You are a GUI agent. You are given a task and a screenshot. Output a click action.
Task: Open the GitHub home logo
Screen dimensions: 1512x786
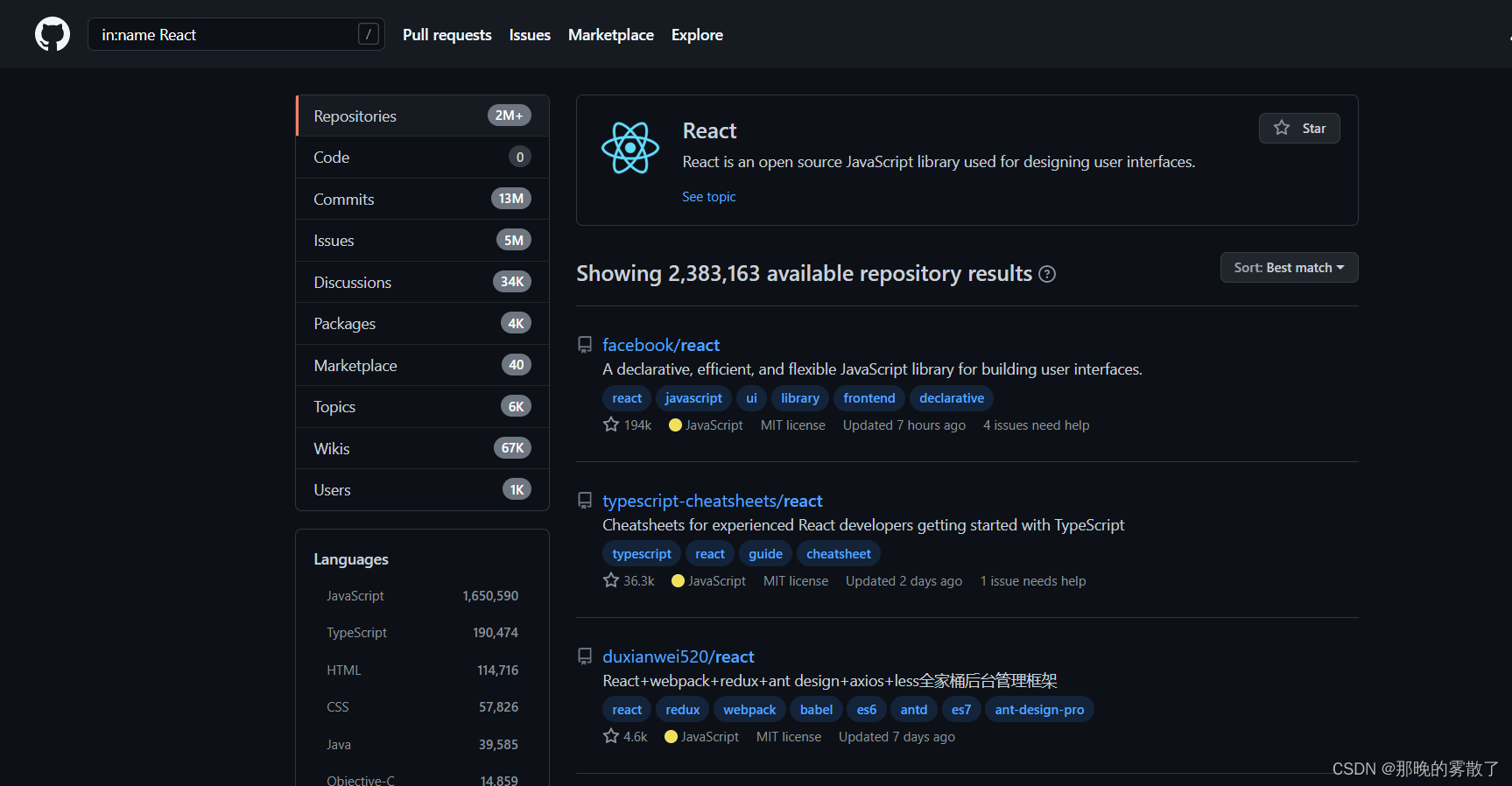pyautogui.click(x=53, y=34)
